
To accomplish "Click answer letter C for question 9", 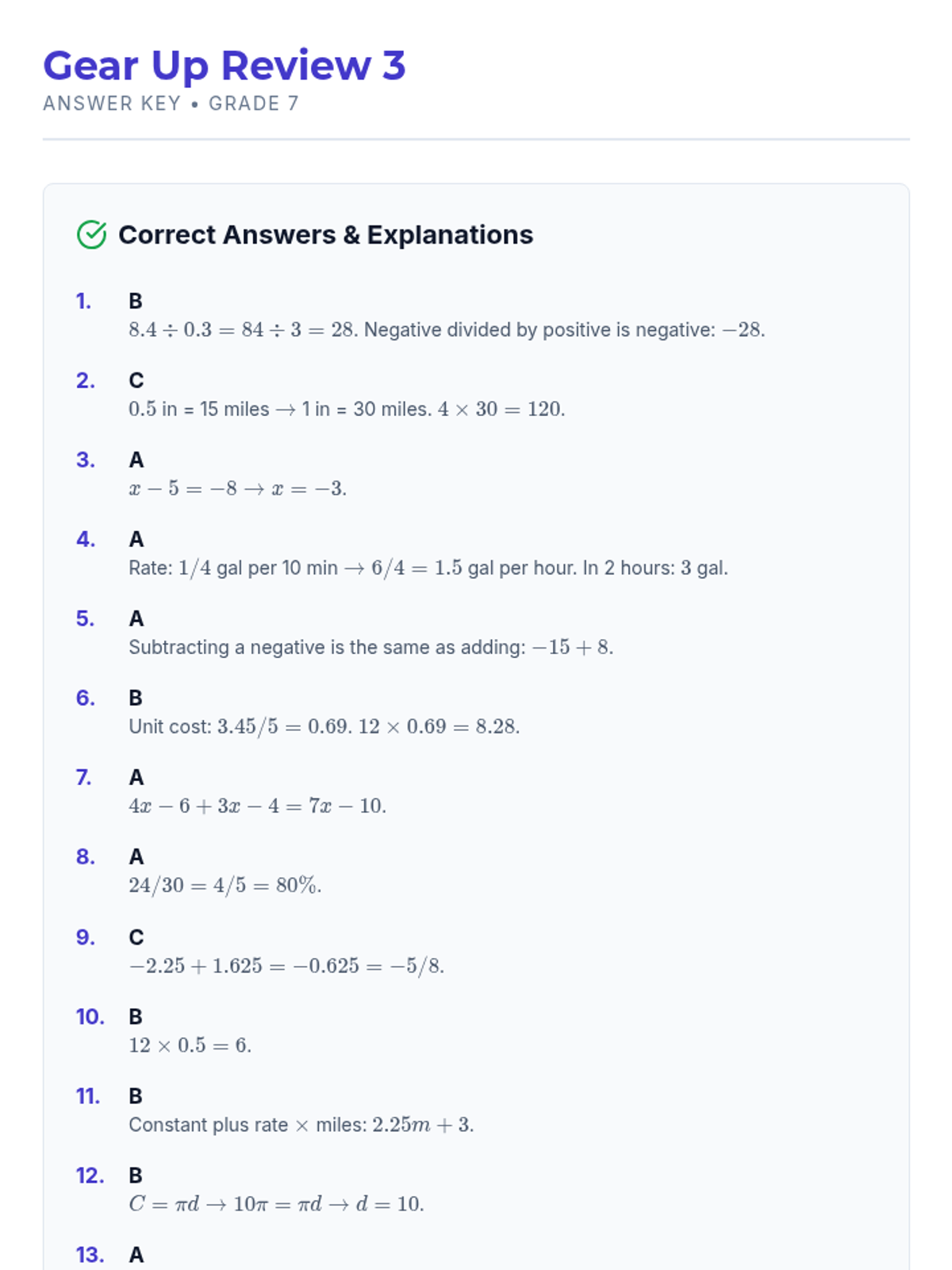I will point(136,937).
